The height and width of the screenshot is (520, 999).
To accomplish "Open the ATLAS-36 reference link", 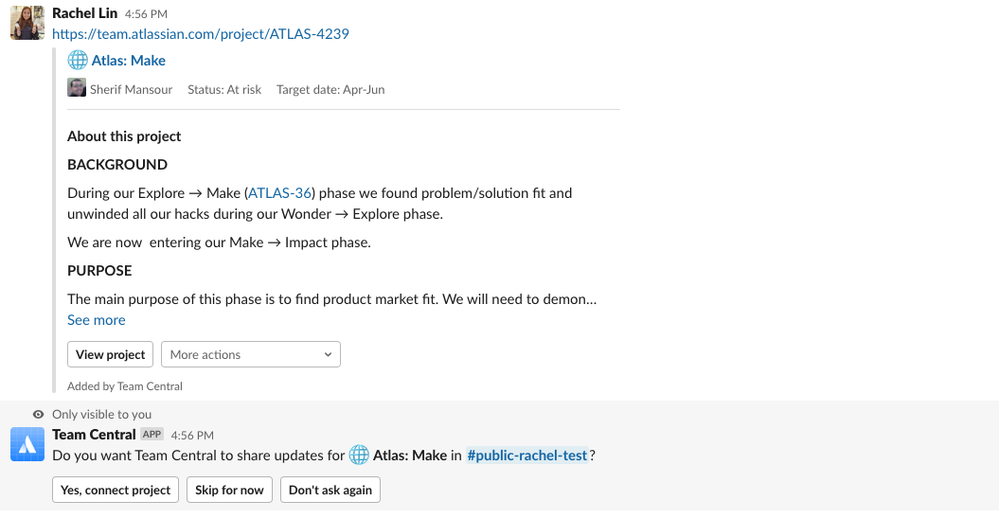I will (x=280, y=193).
